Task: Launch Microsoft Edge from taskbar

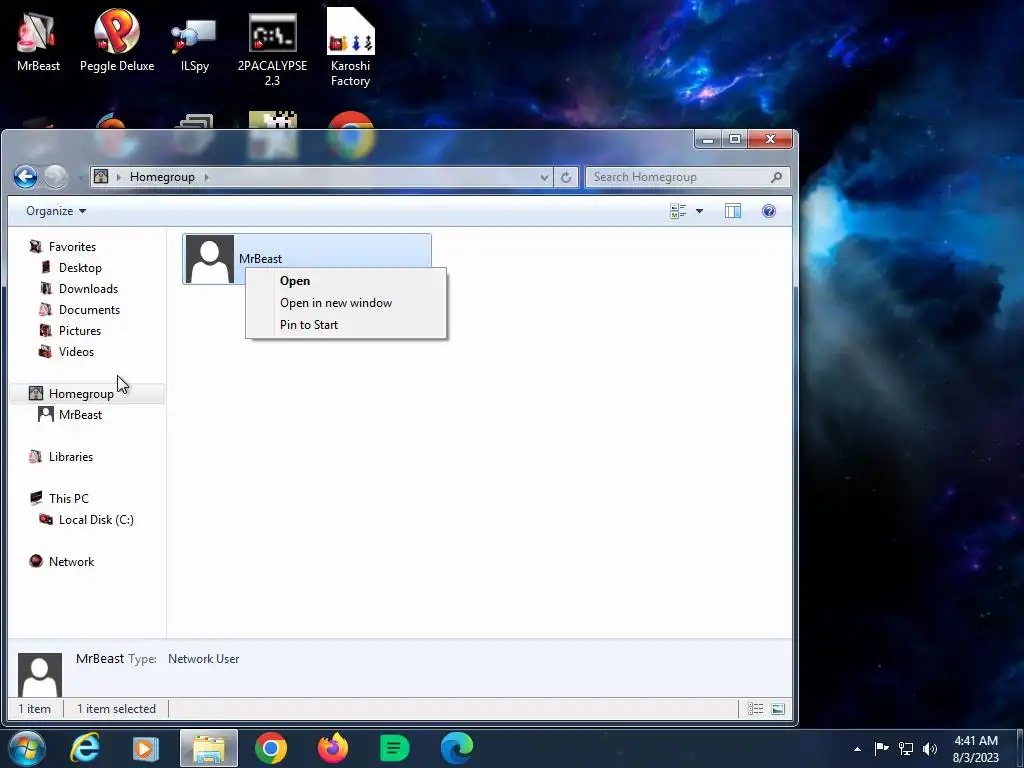Action: (456, 748)
